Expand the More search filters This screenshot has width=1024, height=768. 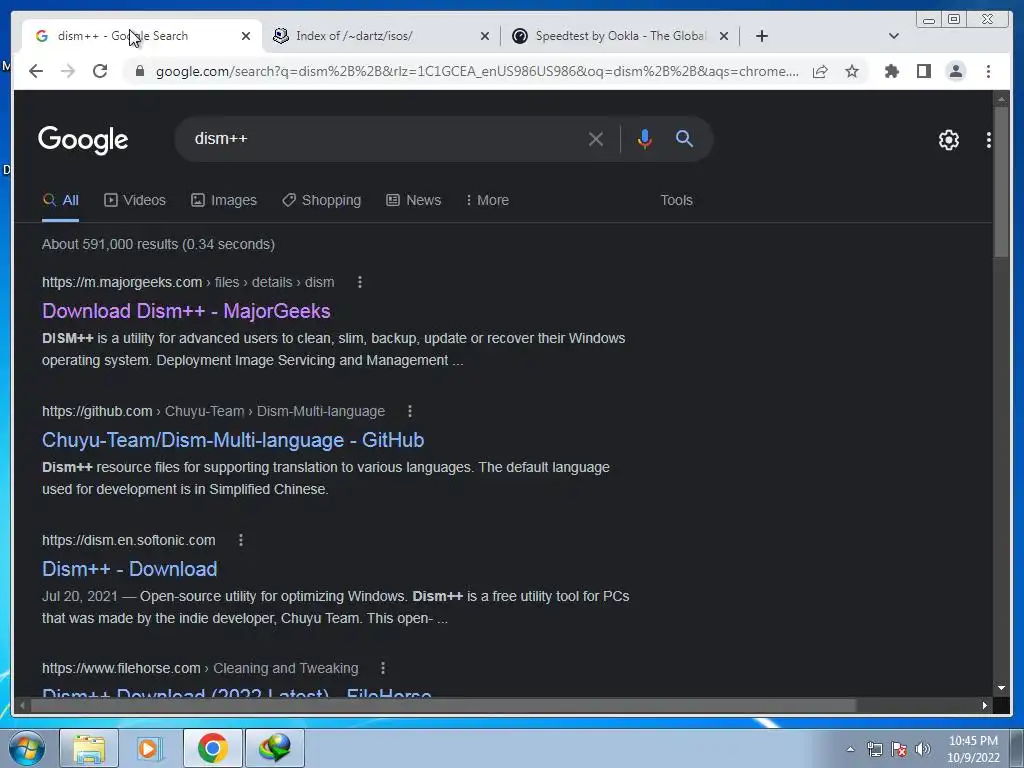(487, 200)
